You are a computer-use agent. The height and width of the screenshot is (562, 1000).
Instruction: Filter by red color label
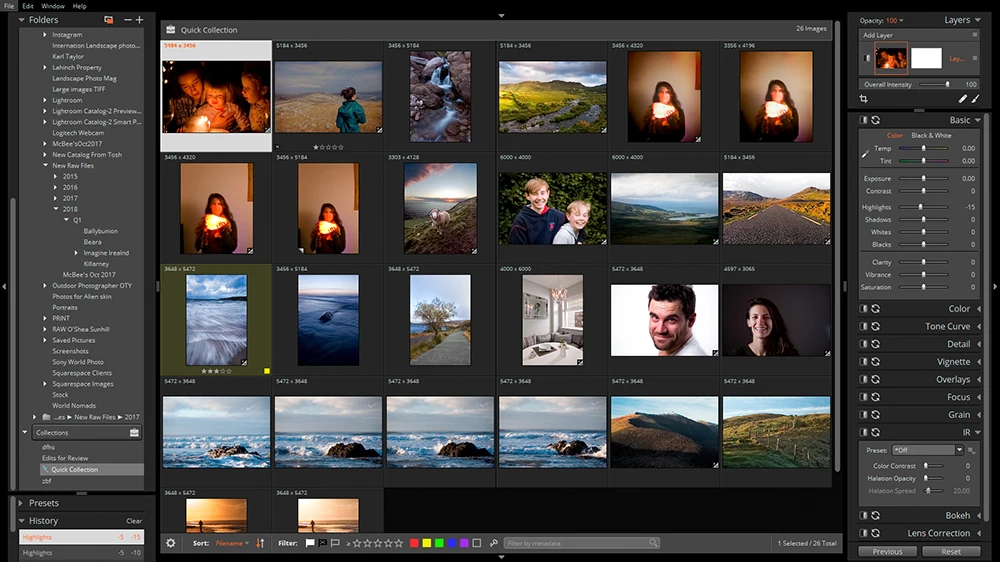click(414, 543)
